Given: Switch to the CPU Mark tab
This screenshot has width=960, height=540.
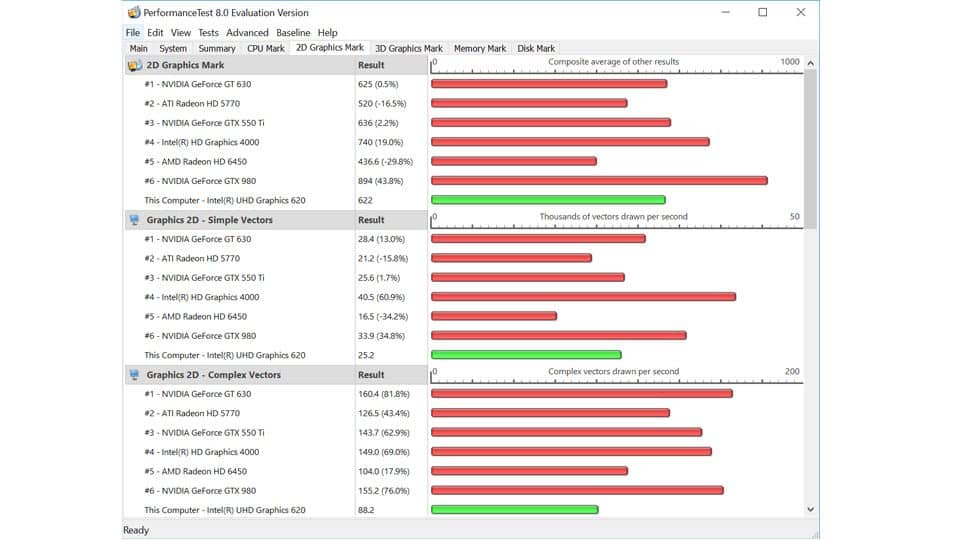Looking at the screenshot, I should [x=266, y=48].
